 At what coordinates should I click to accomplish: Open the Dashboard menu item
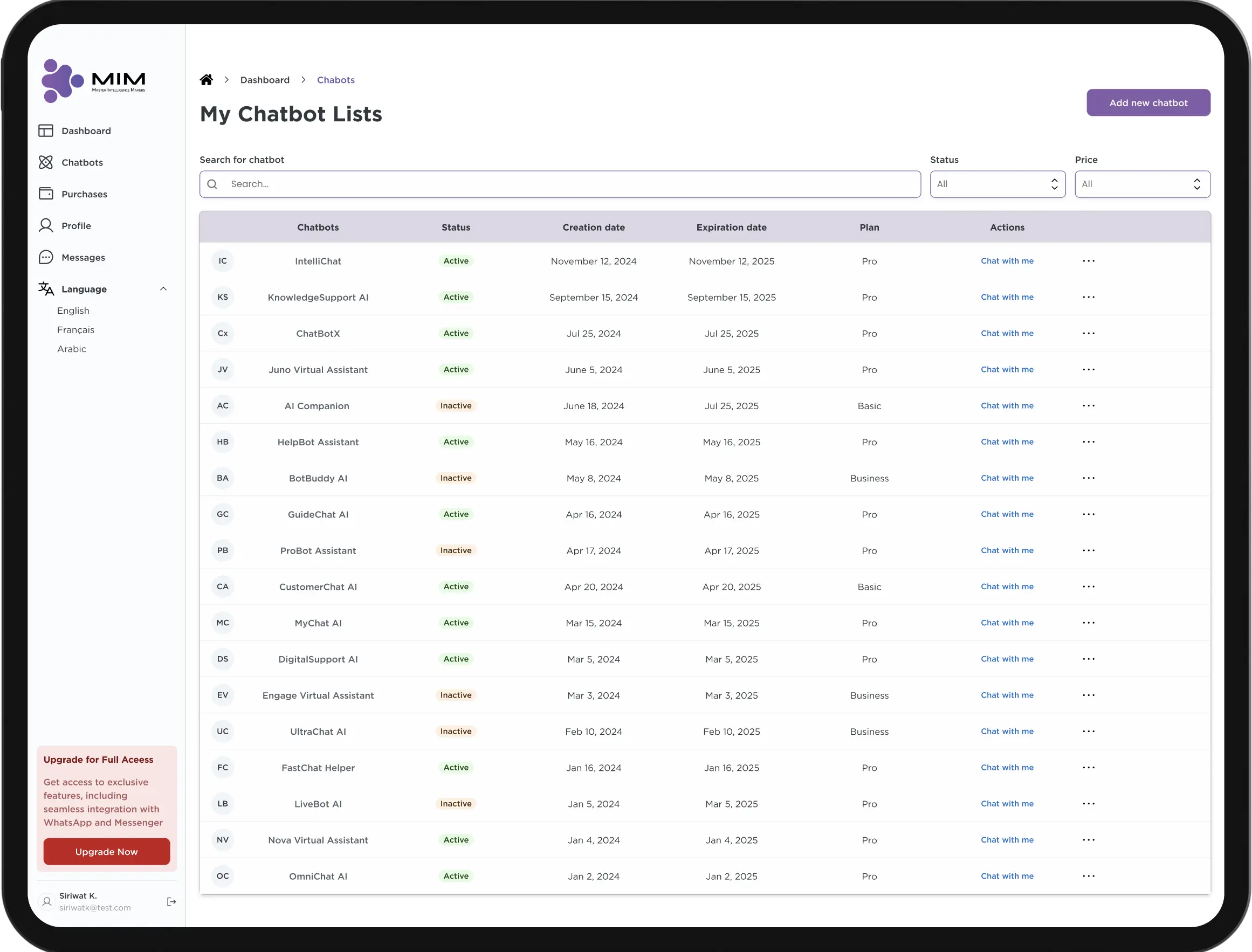tap(86, 131)
